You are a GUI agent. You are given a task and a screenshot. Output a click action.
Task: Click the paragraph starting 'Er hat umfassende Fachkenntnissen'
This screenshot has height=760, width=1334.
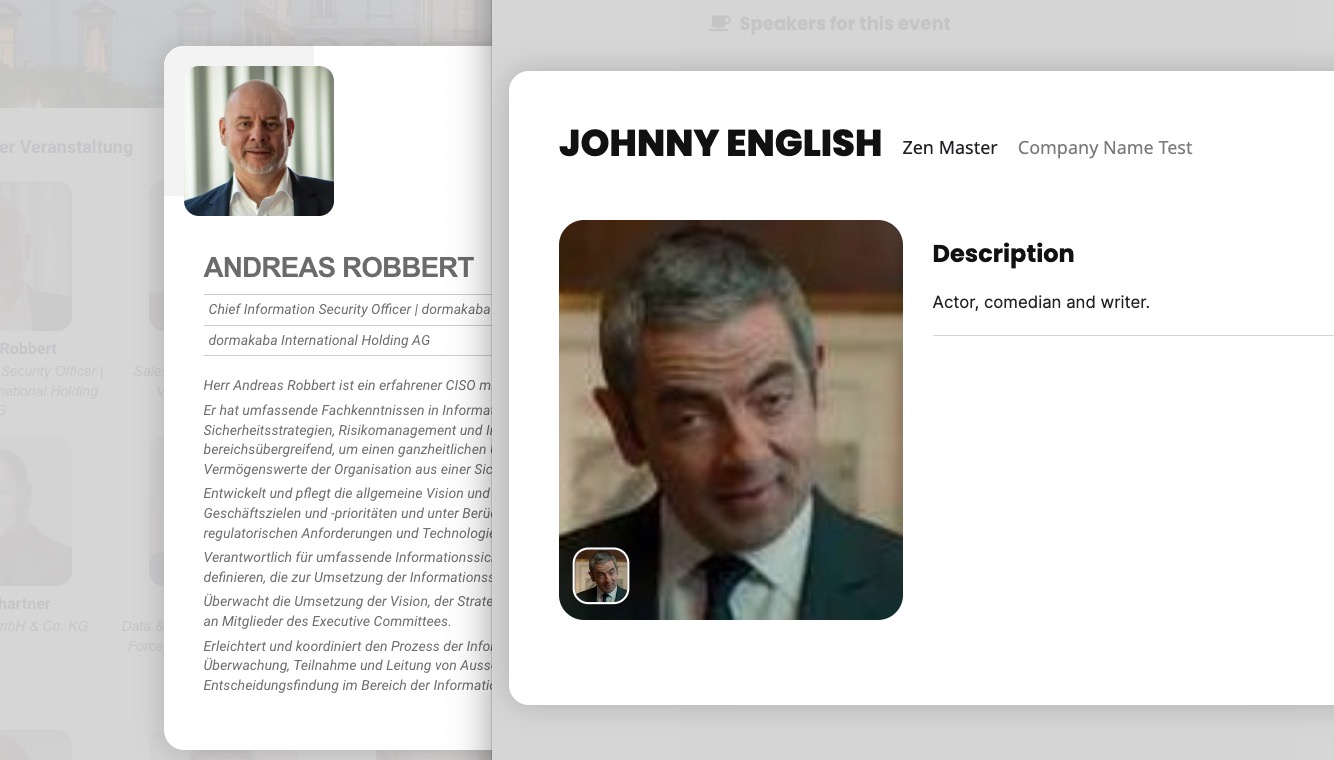[x=347, y=440]
